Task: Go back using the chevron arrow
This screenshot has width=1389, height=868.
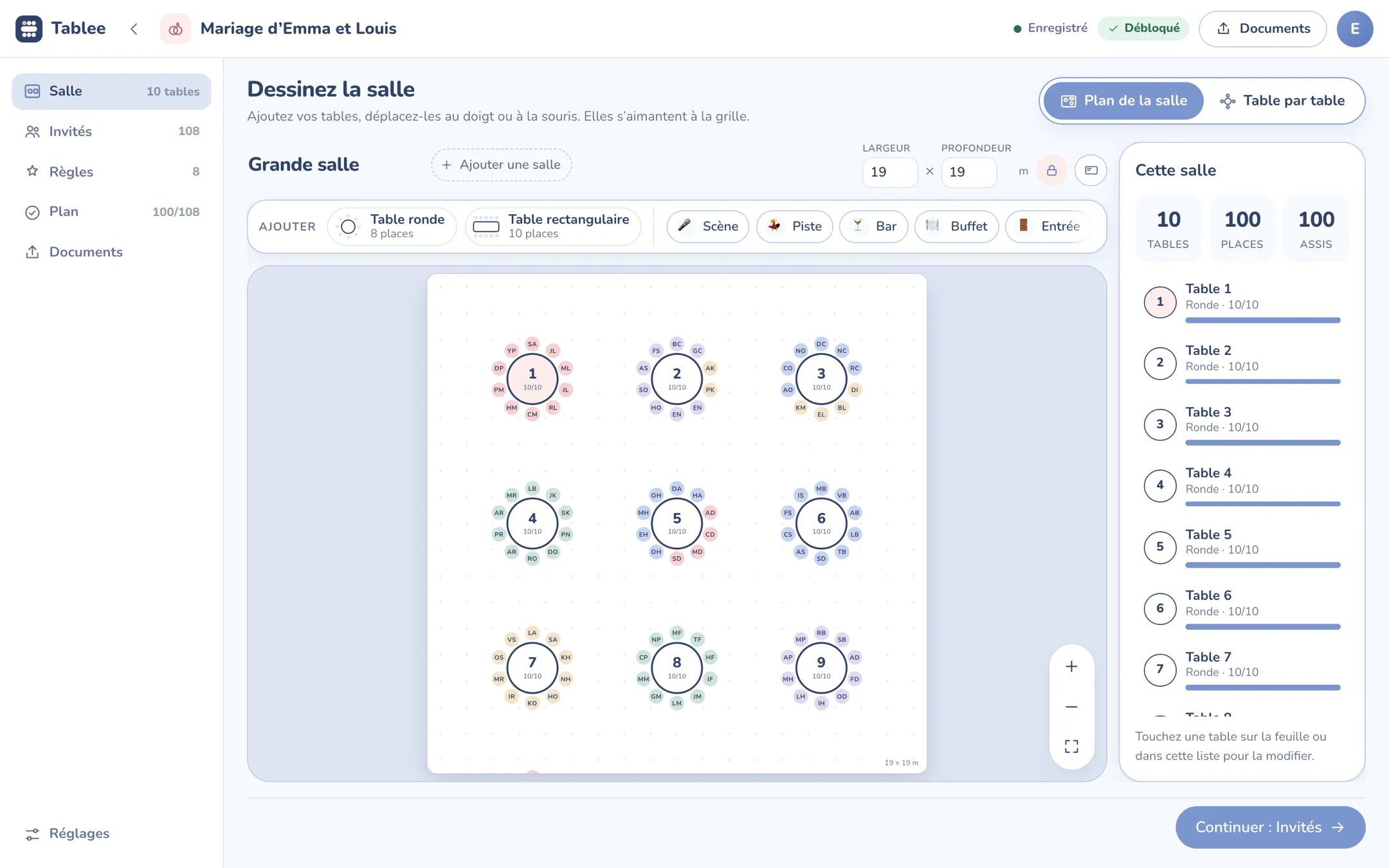Action: click(x=134, y=29)
